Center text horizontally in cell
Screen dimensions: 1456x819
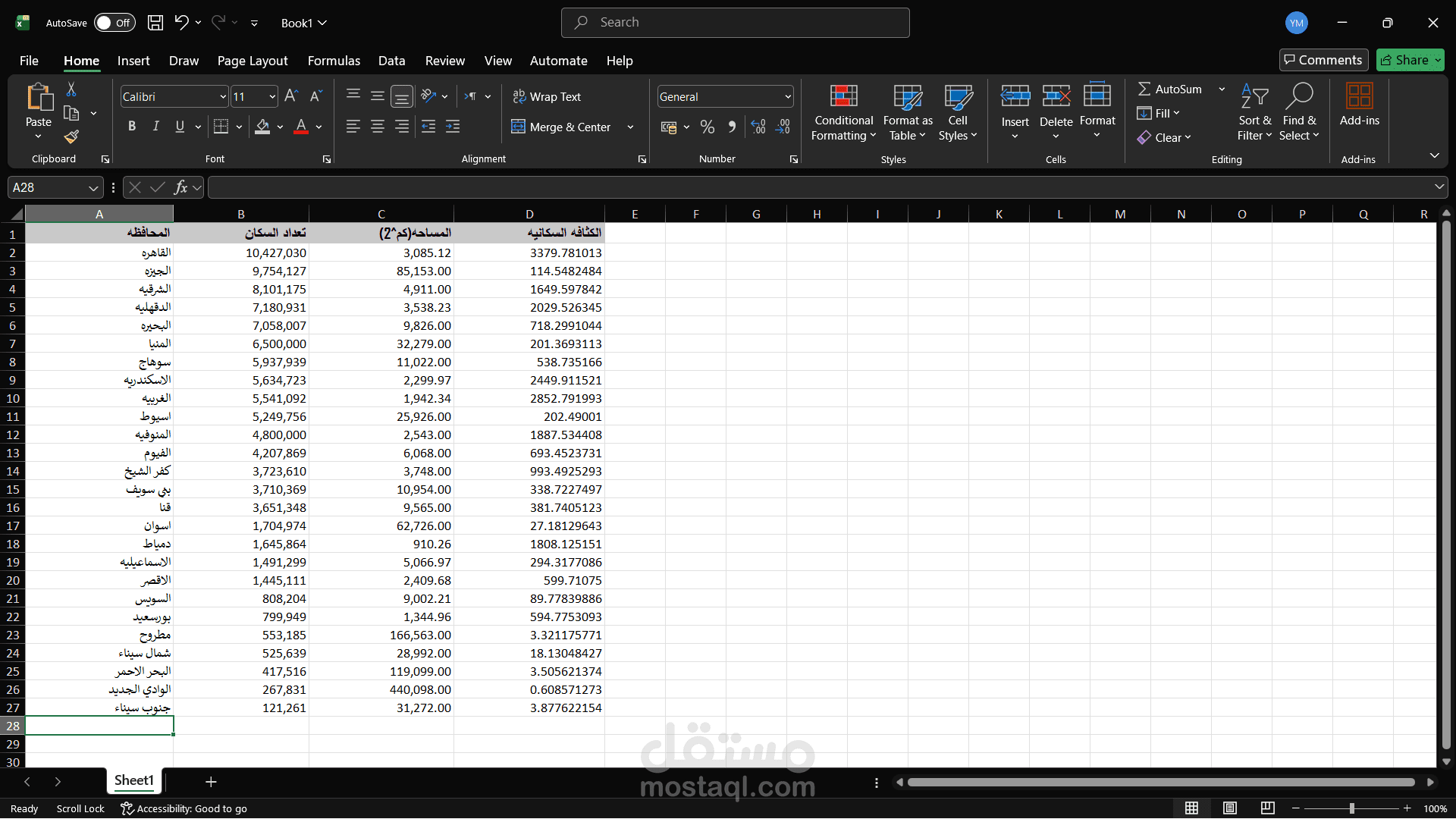pyautogui.click(x=378, y=127)
